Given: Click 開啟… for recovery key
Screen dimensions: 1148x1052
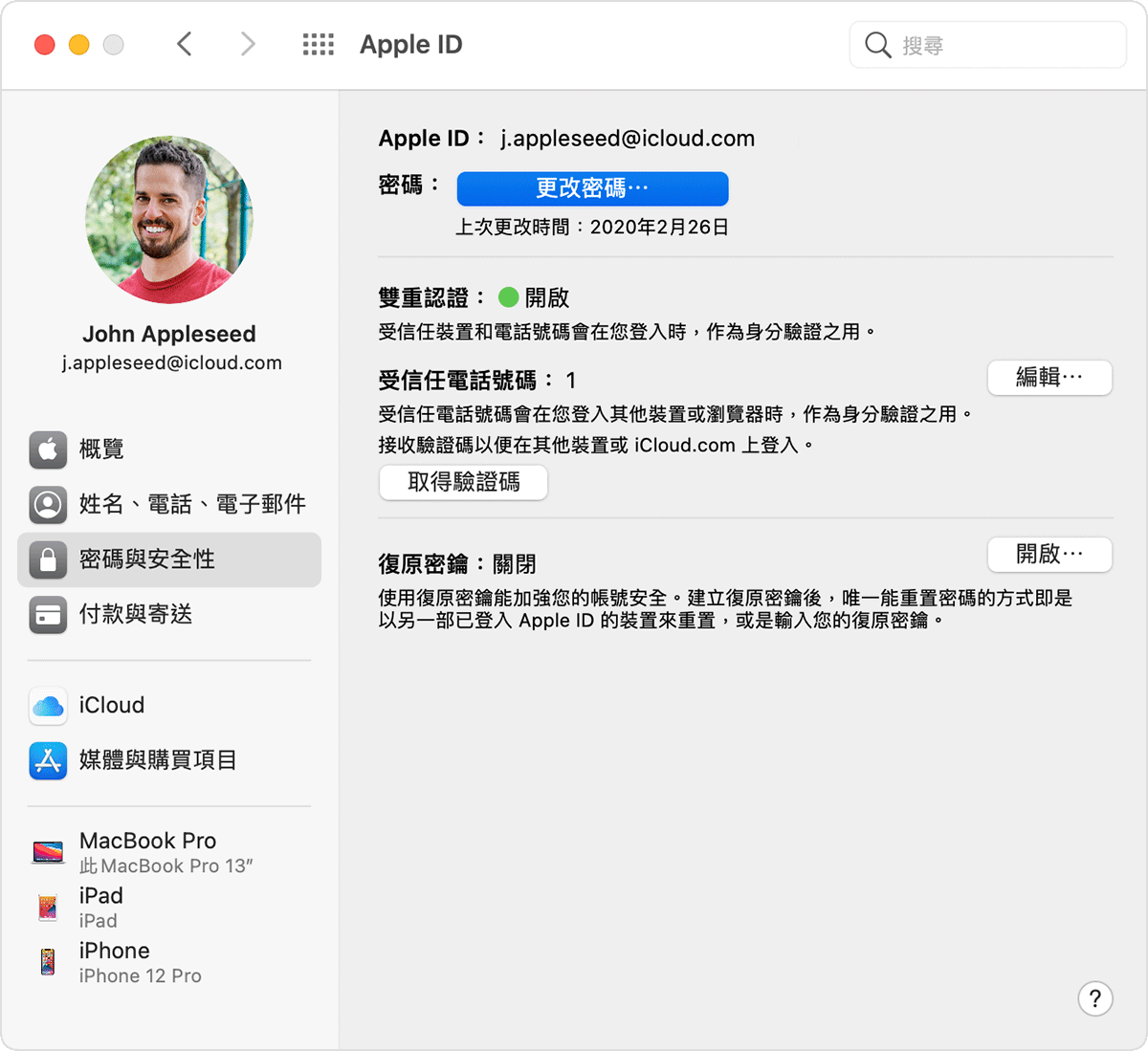Looking at the screenshot, I should [1049, 555].
